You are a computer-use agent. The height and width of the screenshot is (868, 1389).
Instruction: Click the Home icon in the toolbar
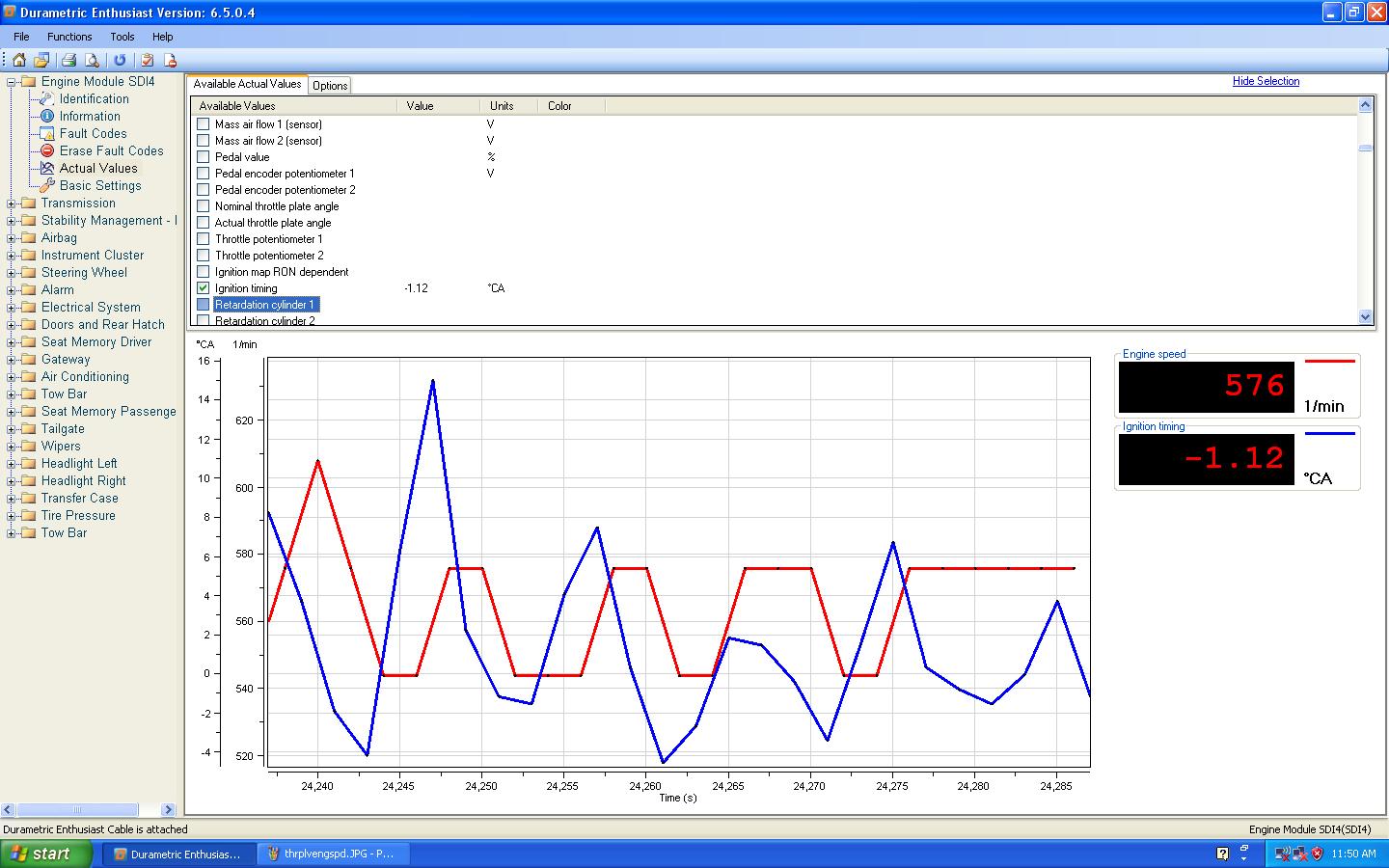[x=19, y=60]
